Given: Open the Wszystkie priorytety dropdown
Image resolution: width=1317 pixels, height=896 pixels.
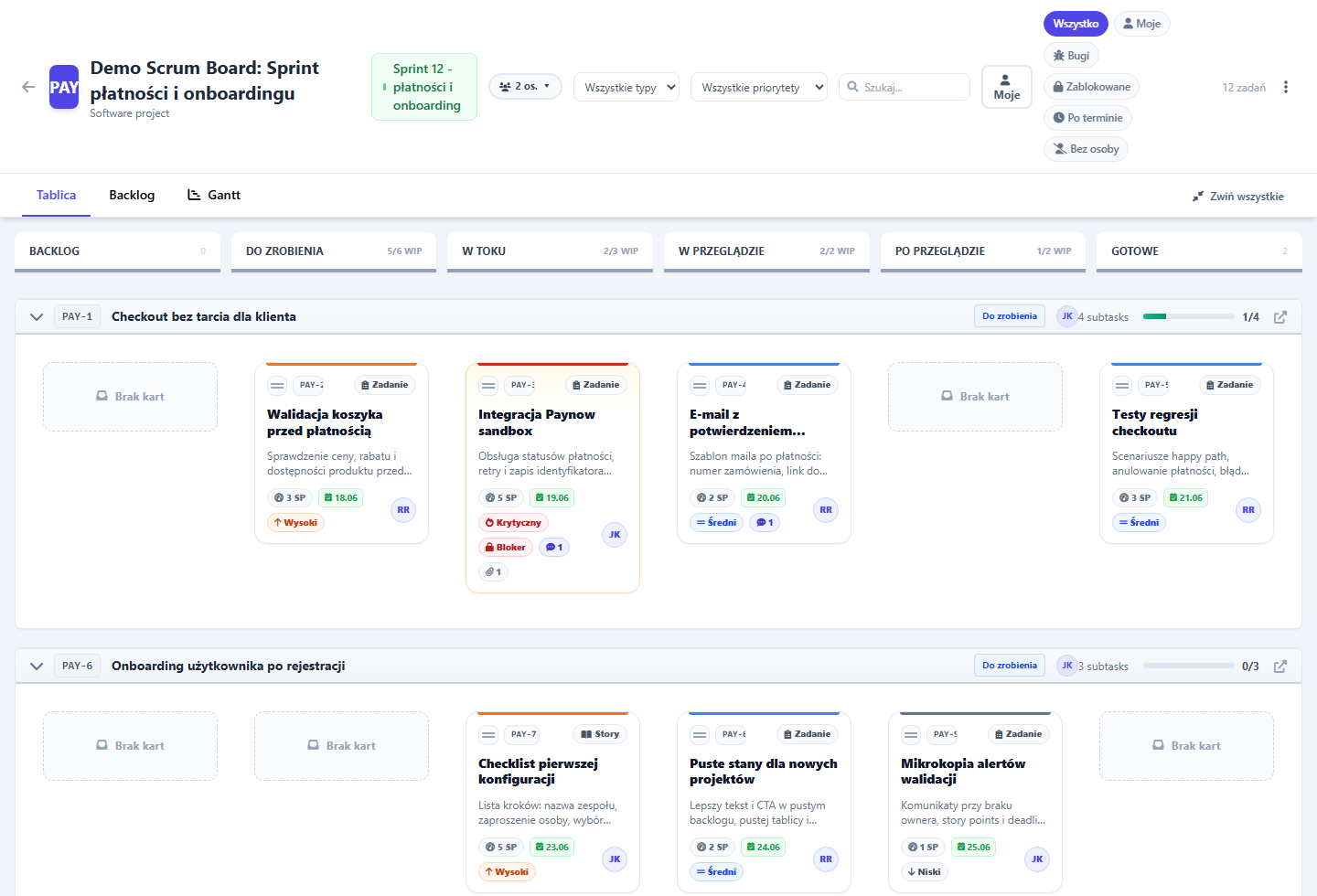Looking at the screenshot, I should tap(759, 88).
